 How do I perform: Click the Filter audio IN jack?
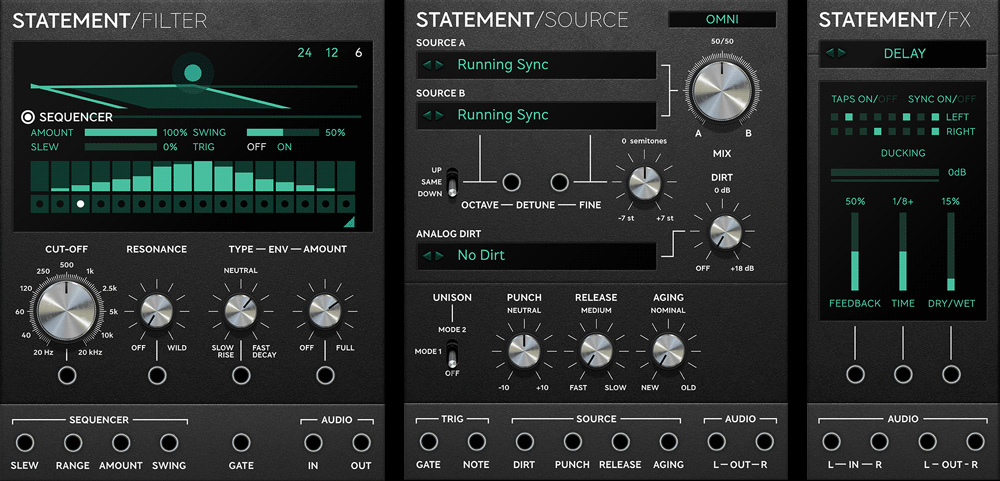(313, 442)
